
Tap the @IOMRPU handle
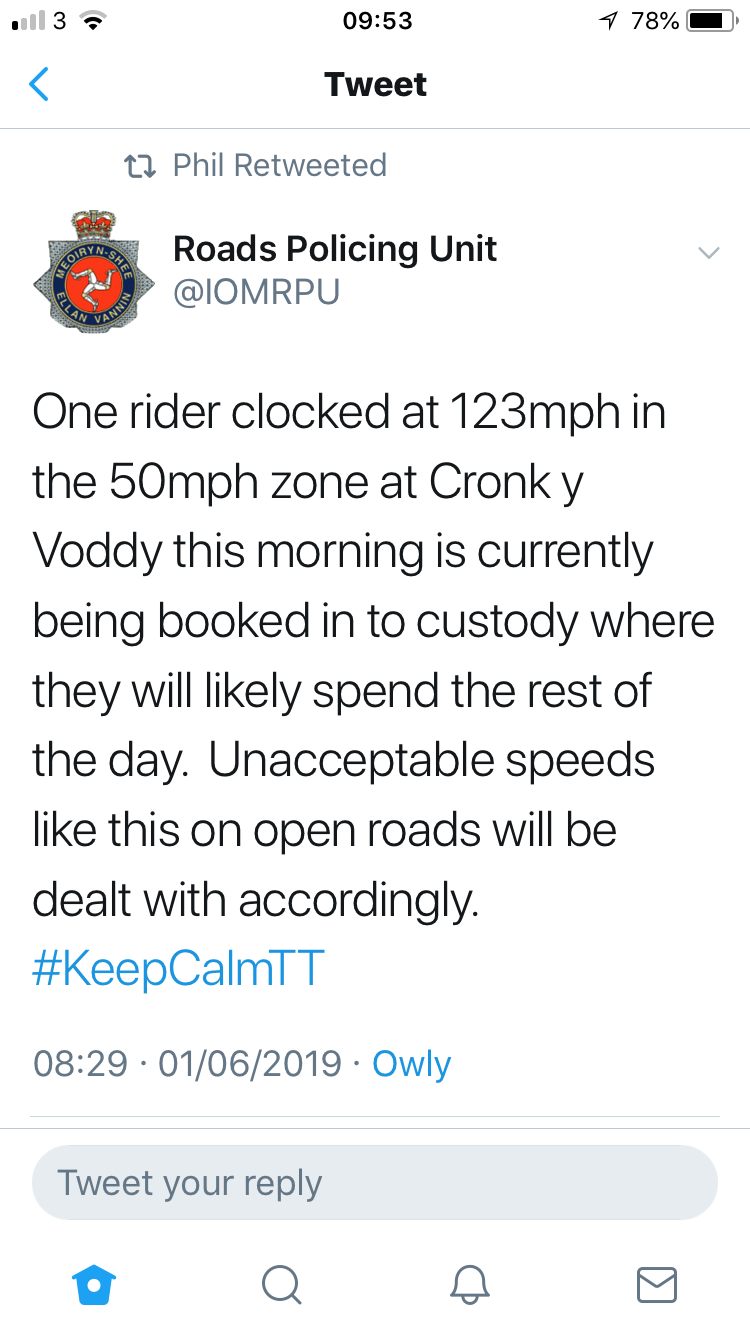pos(256,292)
